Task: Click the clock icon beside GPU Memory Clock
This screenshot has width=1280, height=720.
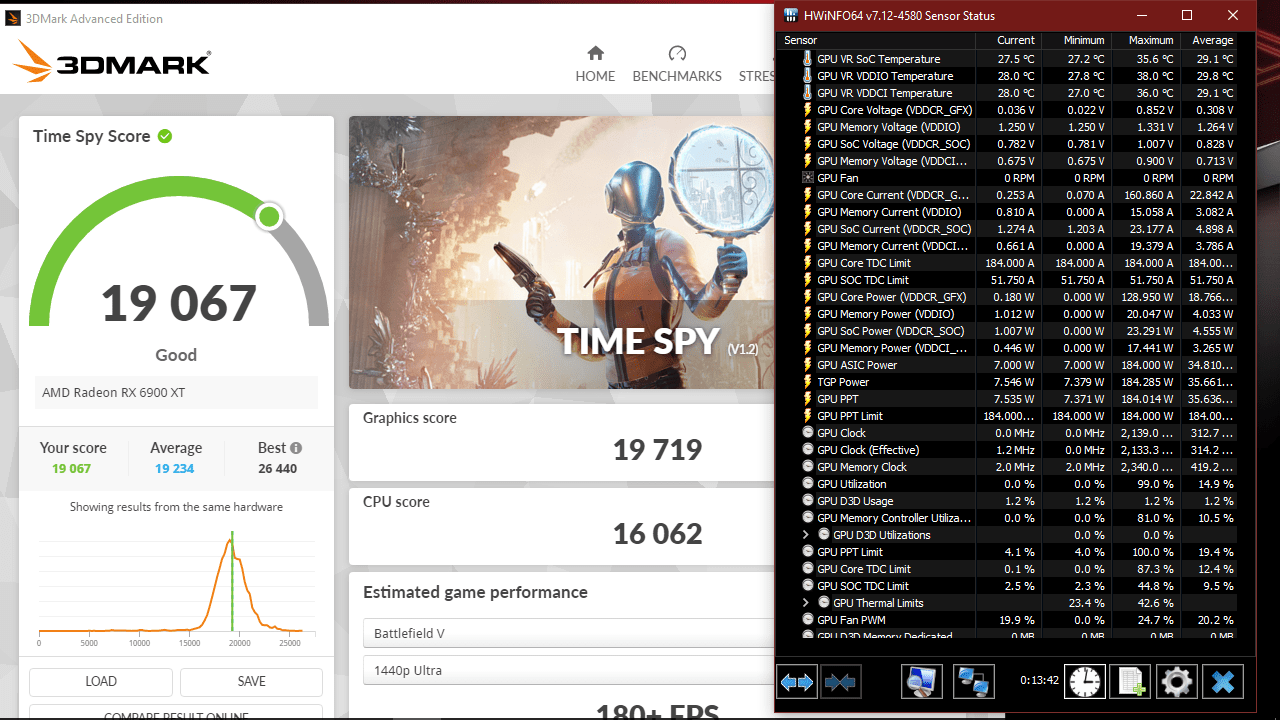Action: (x=808, y=467)
